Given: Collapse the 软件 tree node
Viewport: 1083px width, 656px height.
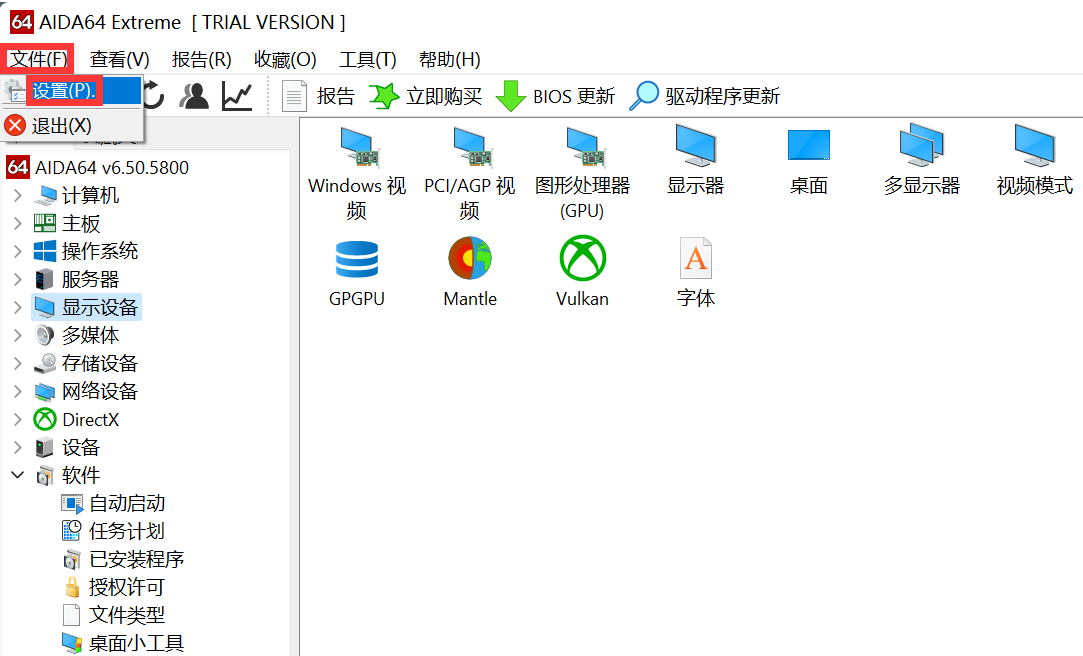Looking at the screenshot, I should point(18,476).
